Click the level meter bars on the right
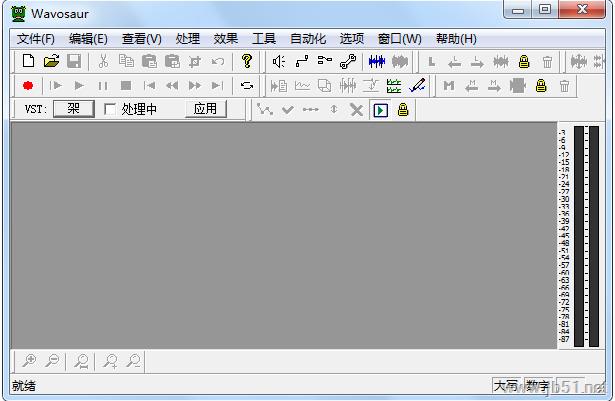 point(586,236)
